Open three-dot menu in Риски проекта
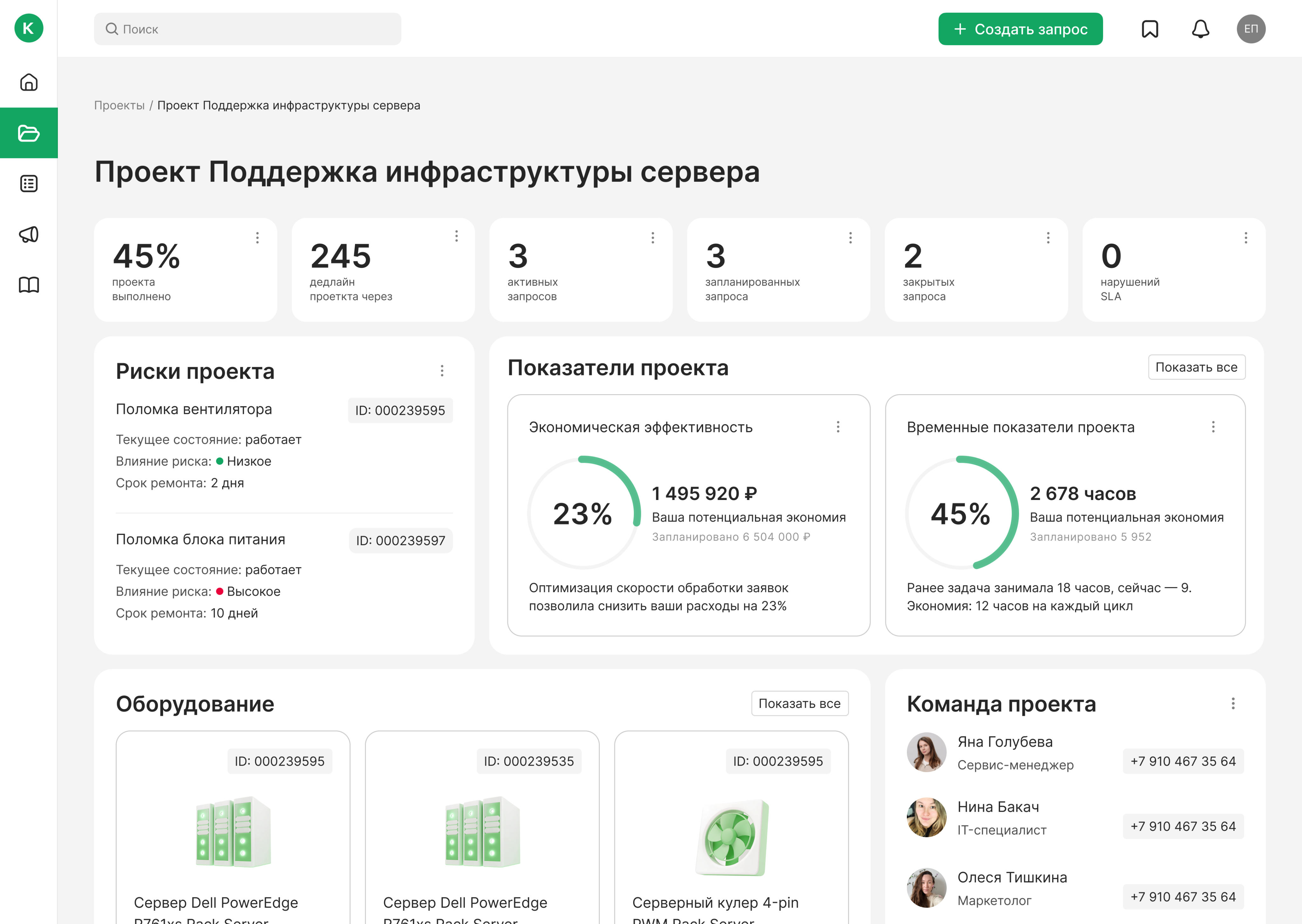Viewport: 1302px width, 924px height. (442, 371)
